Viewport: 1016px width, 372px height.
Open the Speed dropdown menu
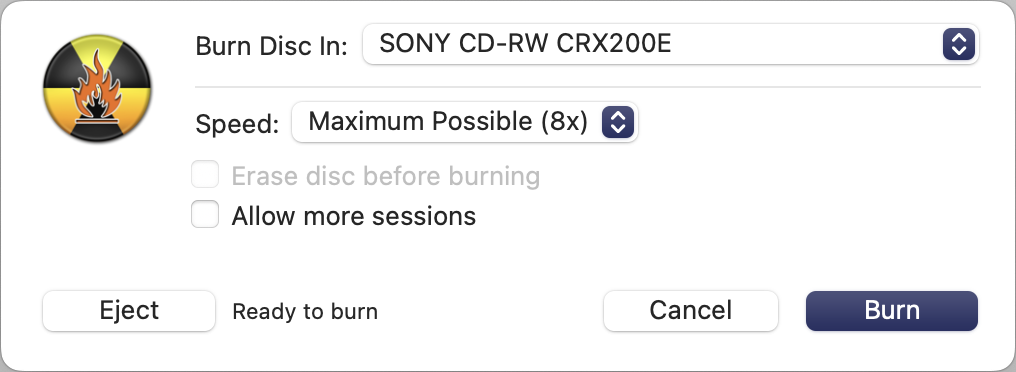click(x=465, y=122)
